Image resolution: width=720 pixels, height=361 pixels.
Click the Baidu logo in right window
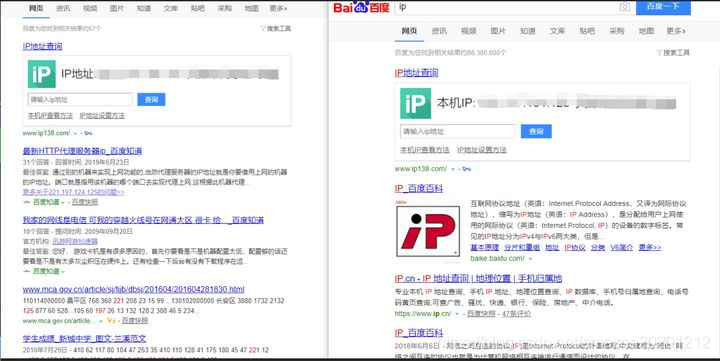coord(361,7)
